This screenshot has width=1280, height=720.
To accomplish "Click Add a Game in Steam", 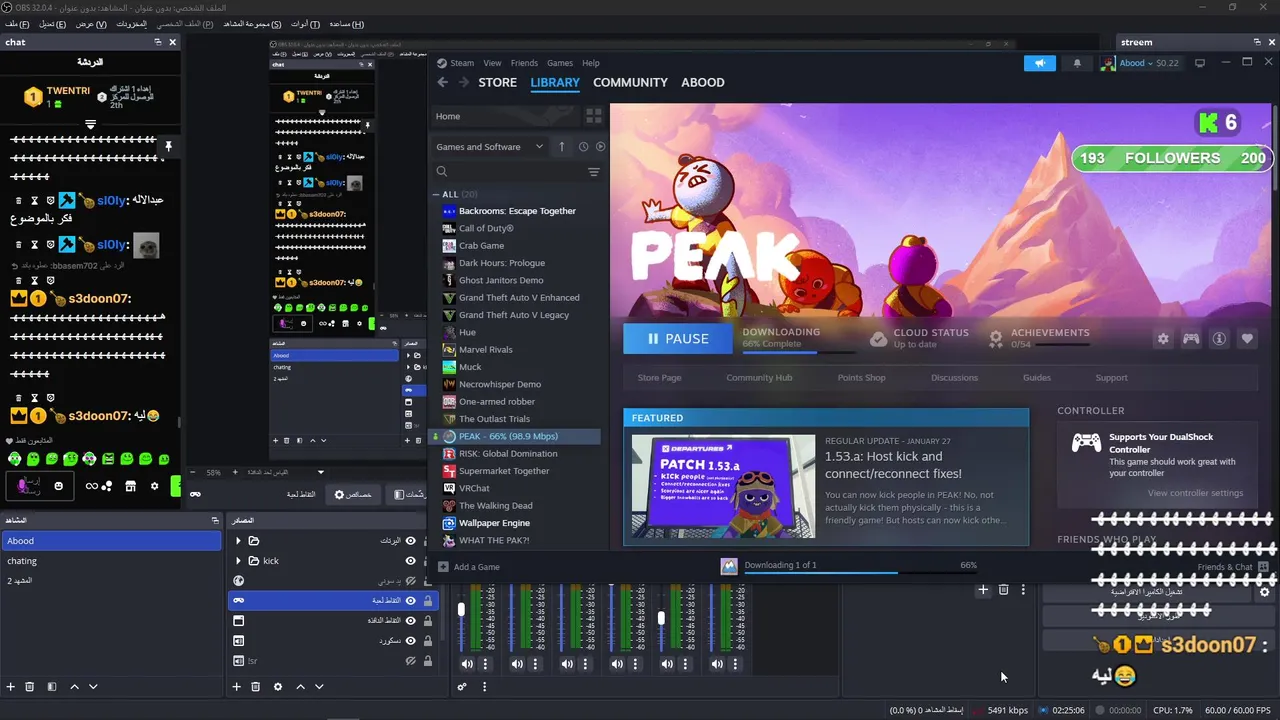I will (x=469, y=567).
